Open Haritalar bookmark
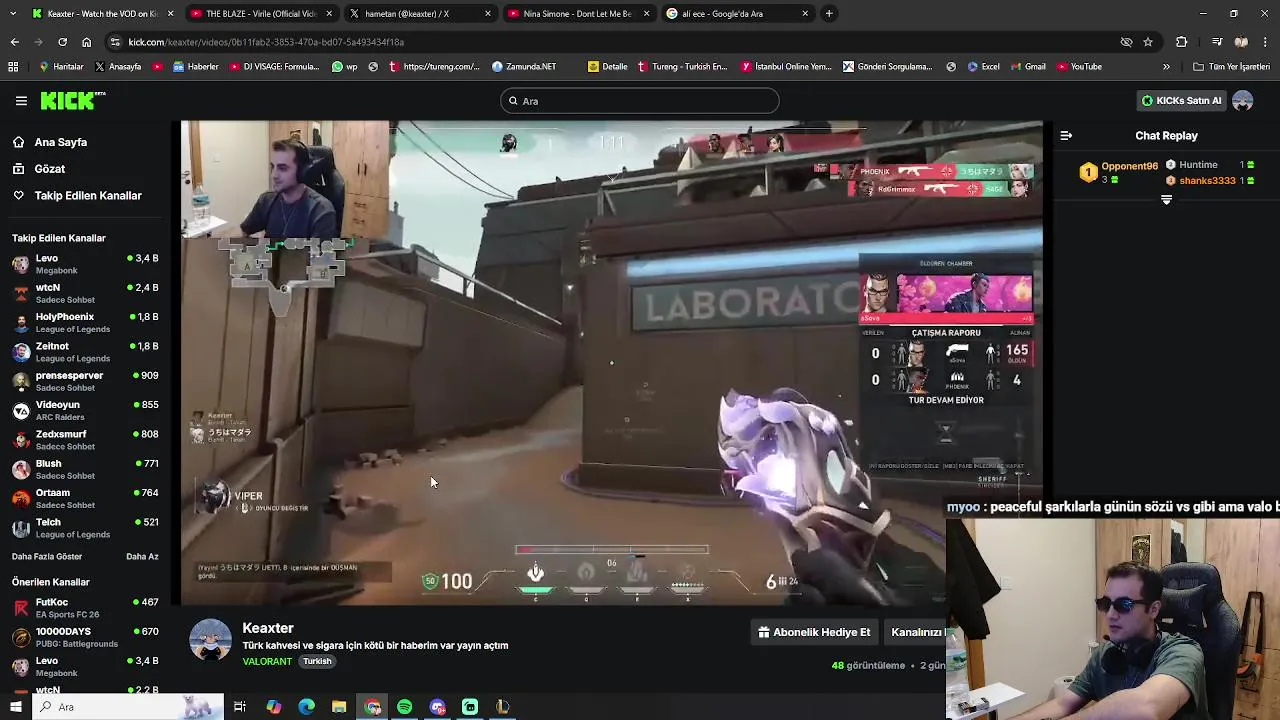 pos(61,67)
